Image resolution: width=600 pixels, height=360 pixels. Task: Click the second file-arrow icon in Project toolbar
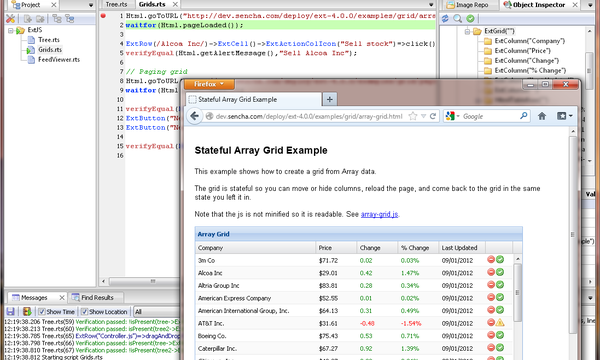pyautogui.click(x=40, y=18)
